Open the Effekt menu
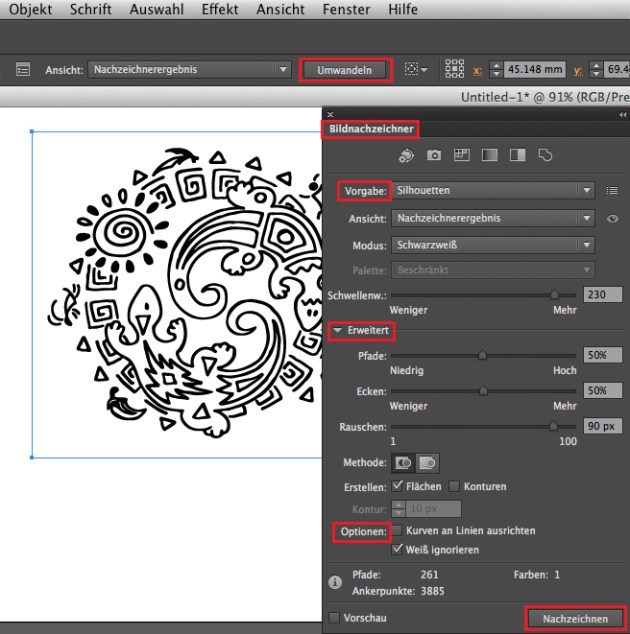This screenshot has width=630, height=634. [220, 9]
